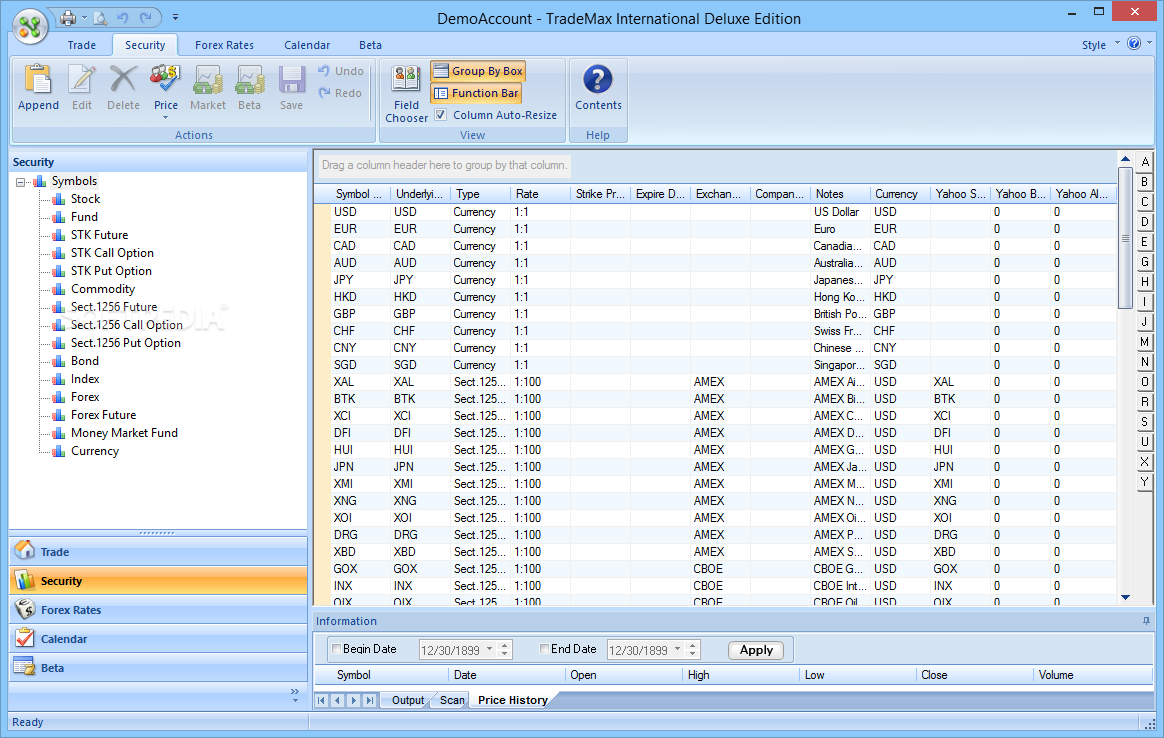Click the Beta icon in Actions group

point(249,80)
